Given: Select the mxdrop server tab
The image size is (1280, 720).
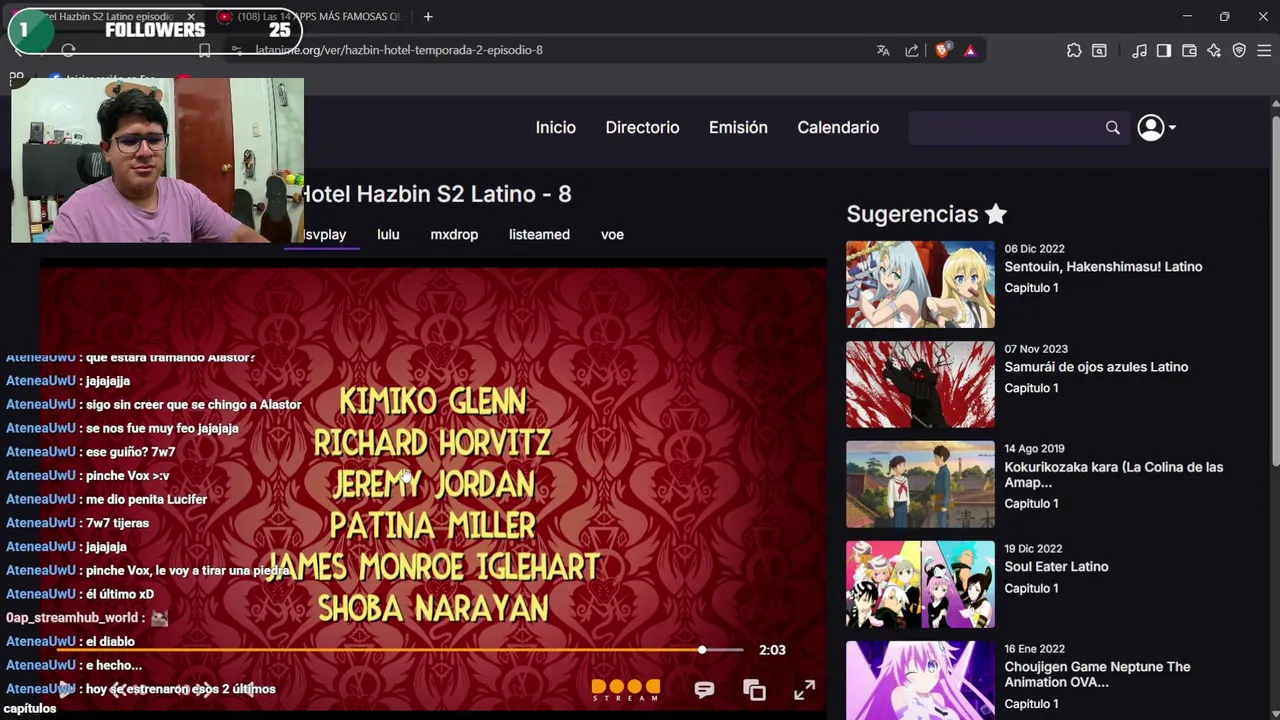Looking at the screenshot, I should [454, 235].
